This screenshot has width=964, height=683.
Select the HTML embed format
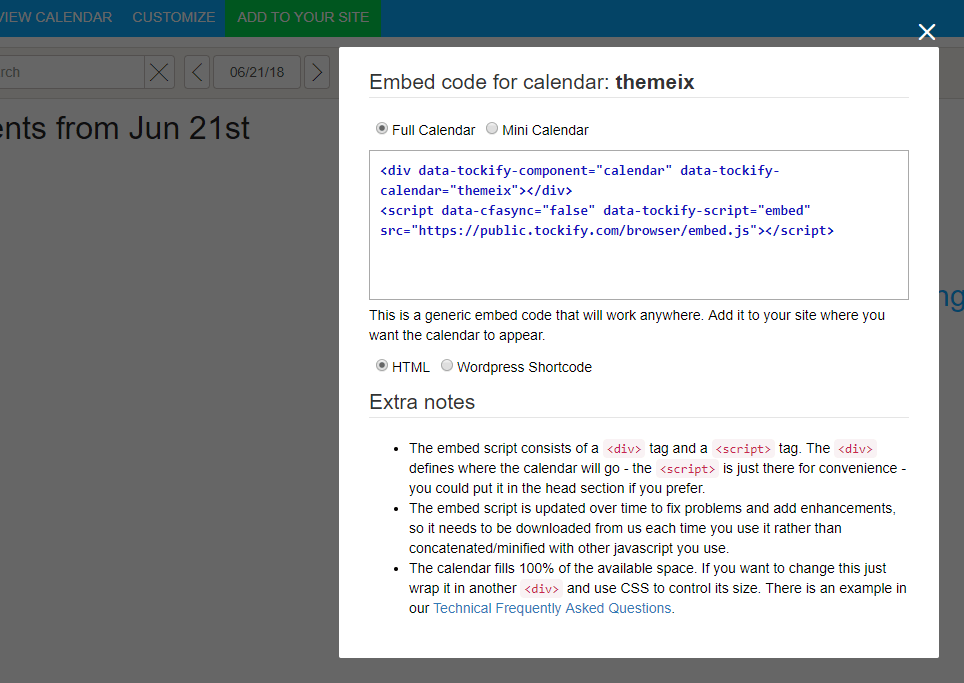(382, 366)
